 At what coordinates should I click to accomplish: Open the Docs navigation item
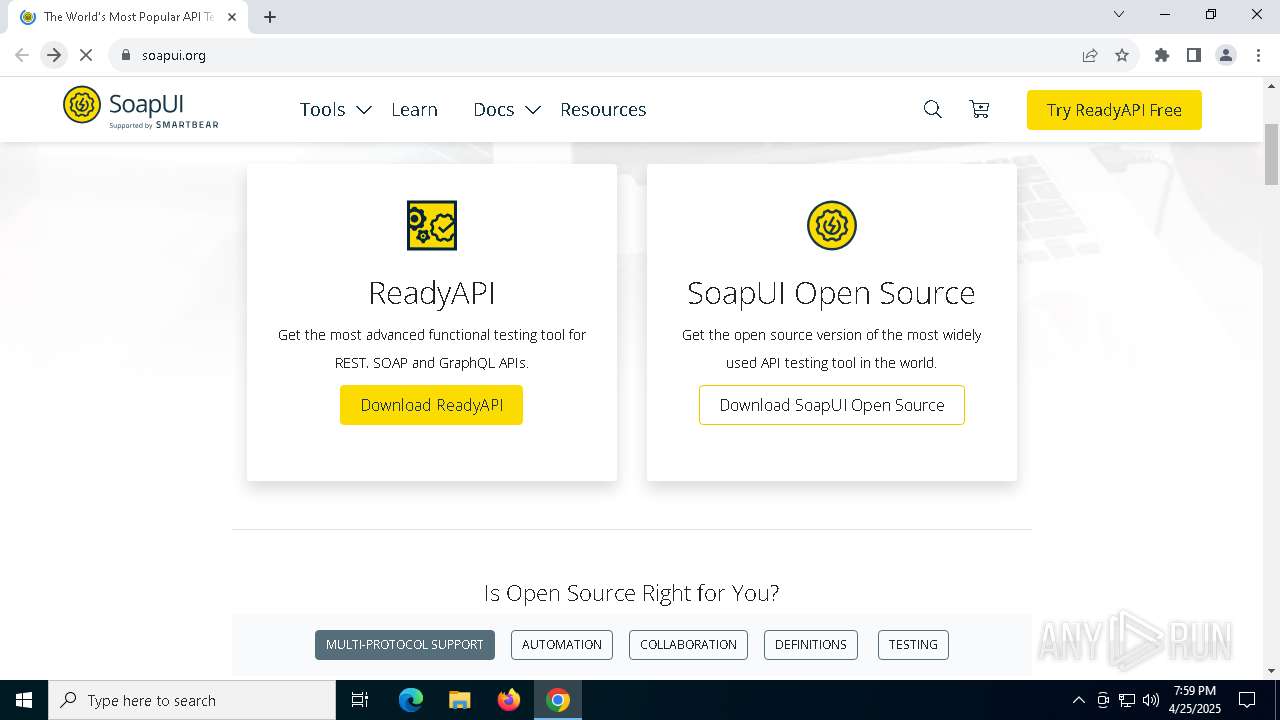click(x=493, y=110)
